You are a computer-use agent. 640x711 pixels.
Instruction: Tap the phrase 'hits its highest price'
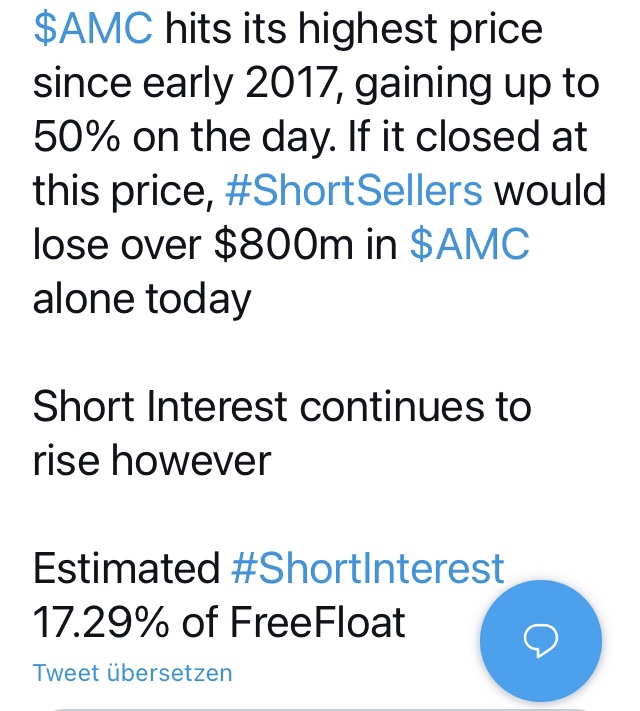(x=353, y=29)
